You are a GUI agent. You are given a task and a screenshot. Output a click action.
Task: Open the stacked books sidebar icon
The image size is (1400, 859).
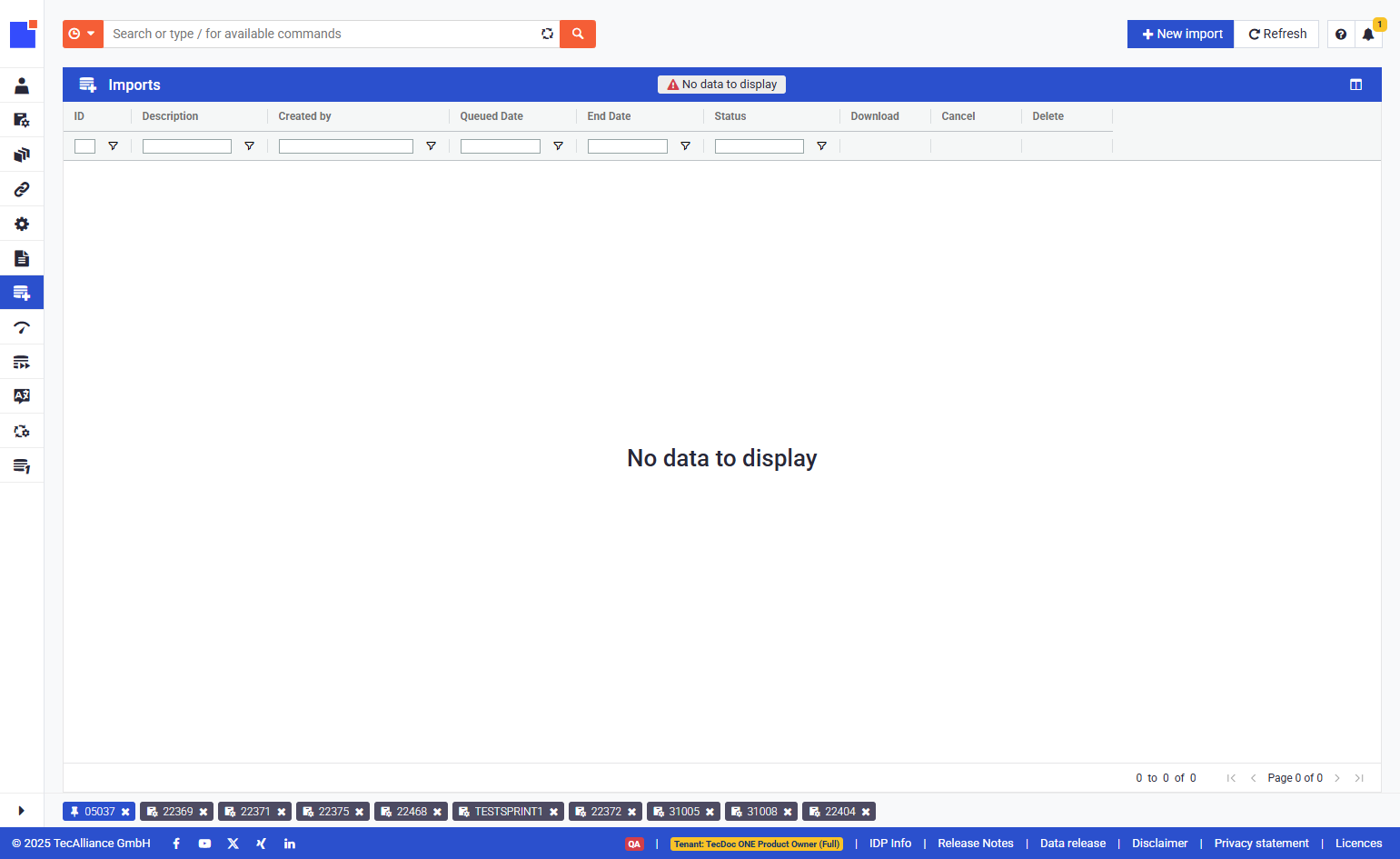(22, 155)
